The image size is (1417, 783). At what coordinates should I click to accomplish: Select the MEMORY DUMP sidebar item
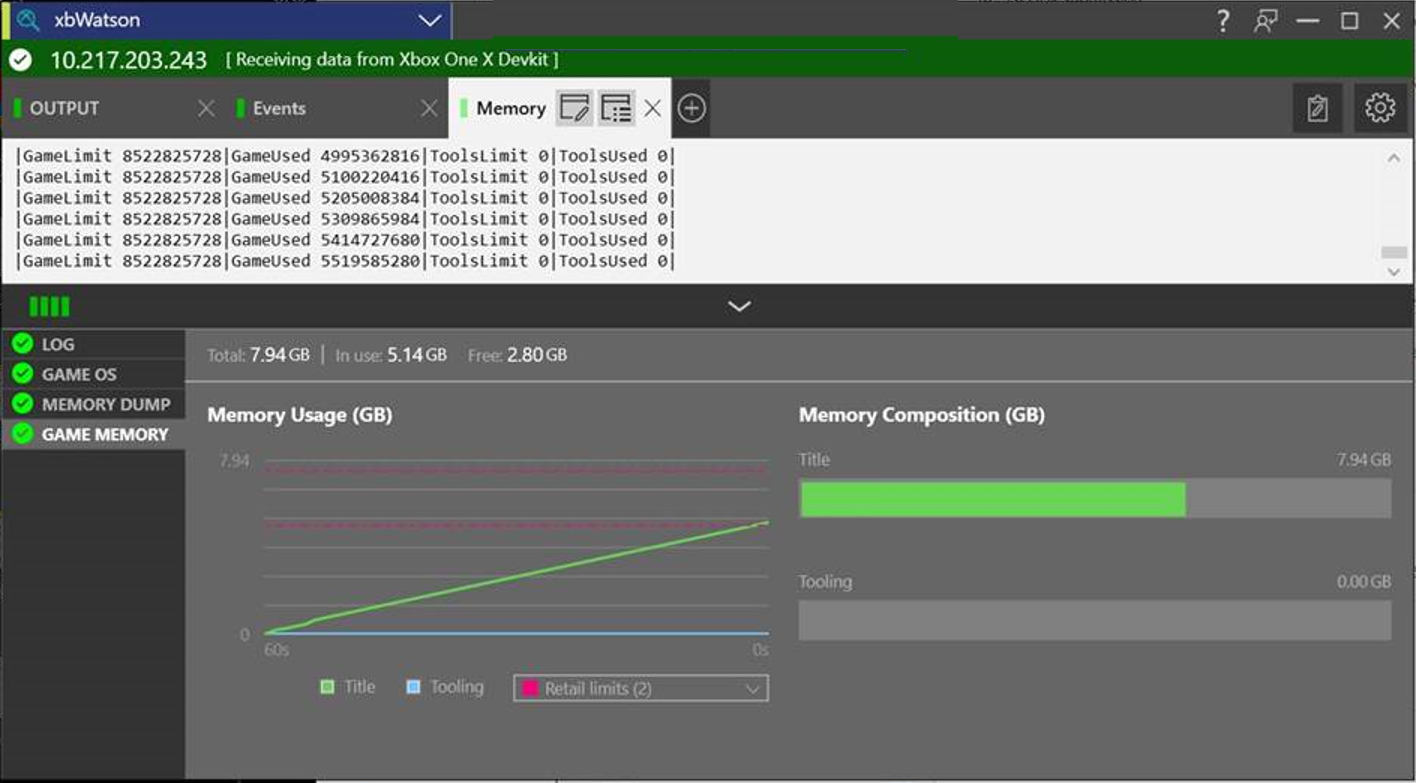pyautogui.click(x=93, y=404)
